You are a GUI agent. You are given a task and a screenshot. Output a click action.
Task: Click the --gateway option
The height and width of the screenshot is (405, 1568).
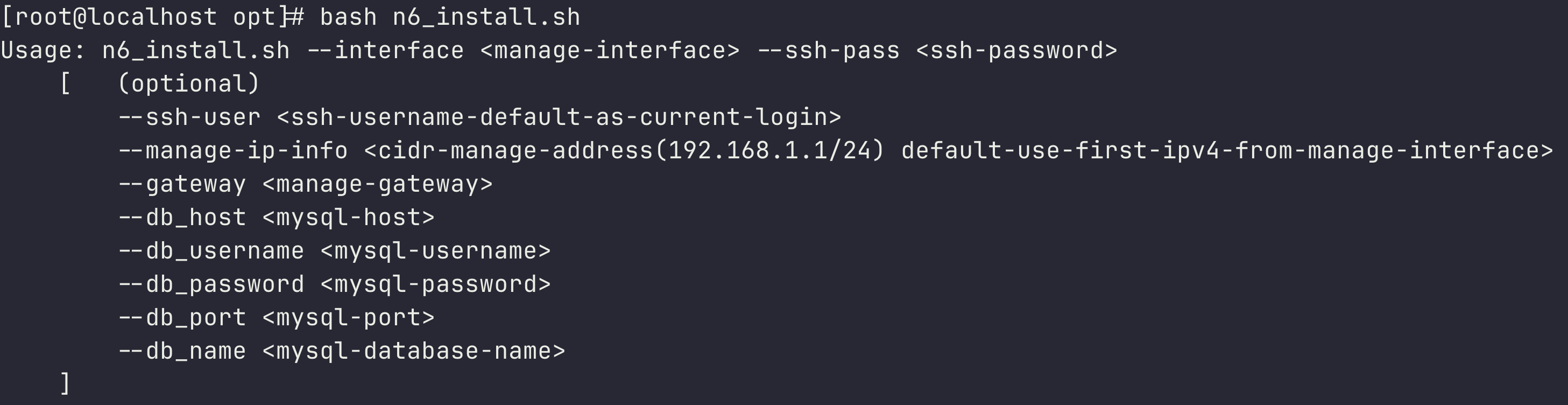(181, 185)
